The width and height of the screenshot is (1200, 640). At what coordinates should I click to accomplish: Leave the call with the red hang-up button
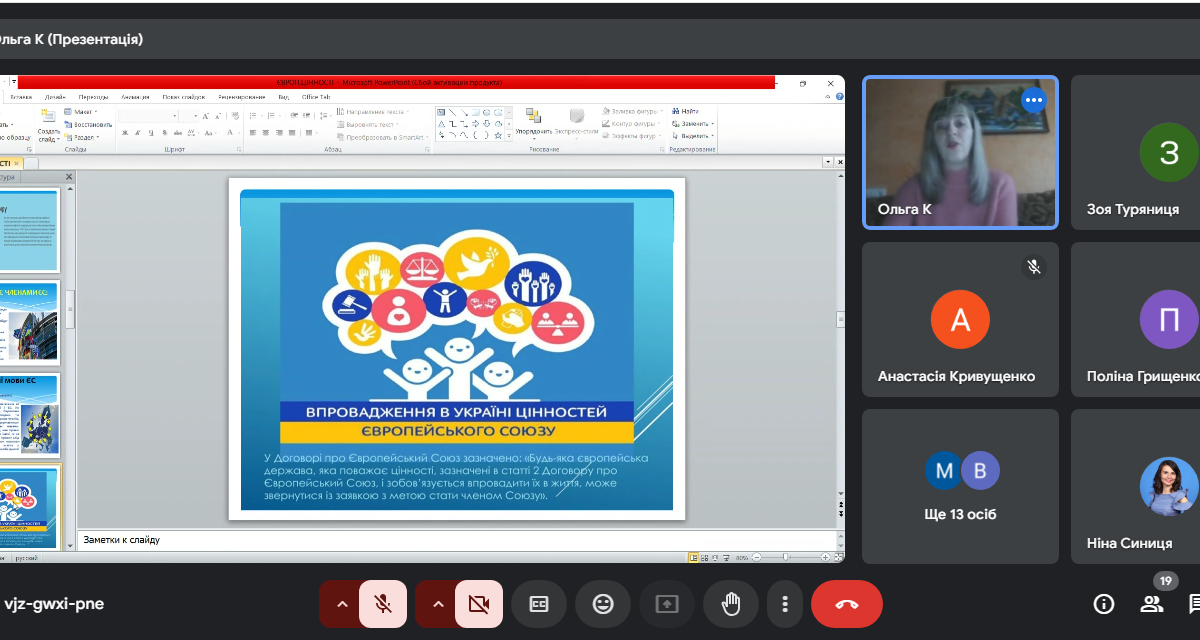(847, 604)
